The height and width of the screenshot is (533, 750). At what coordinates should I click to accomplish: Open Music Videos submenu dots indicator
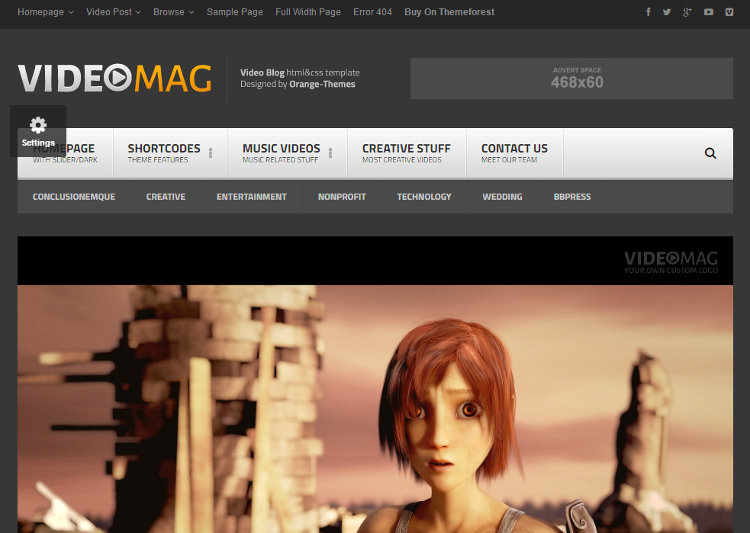(330, 153)
